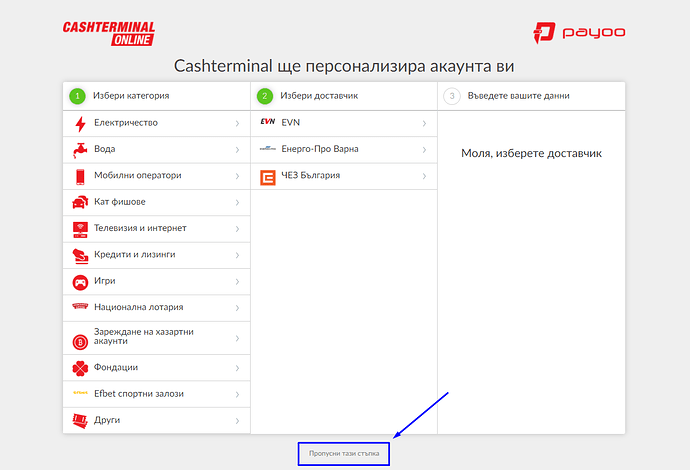Viewport: 690px width, 470px height.
Task: Open the Енерго-Про Варна row chevron
Action: coord(424,150)
